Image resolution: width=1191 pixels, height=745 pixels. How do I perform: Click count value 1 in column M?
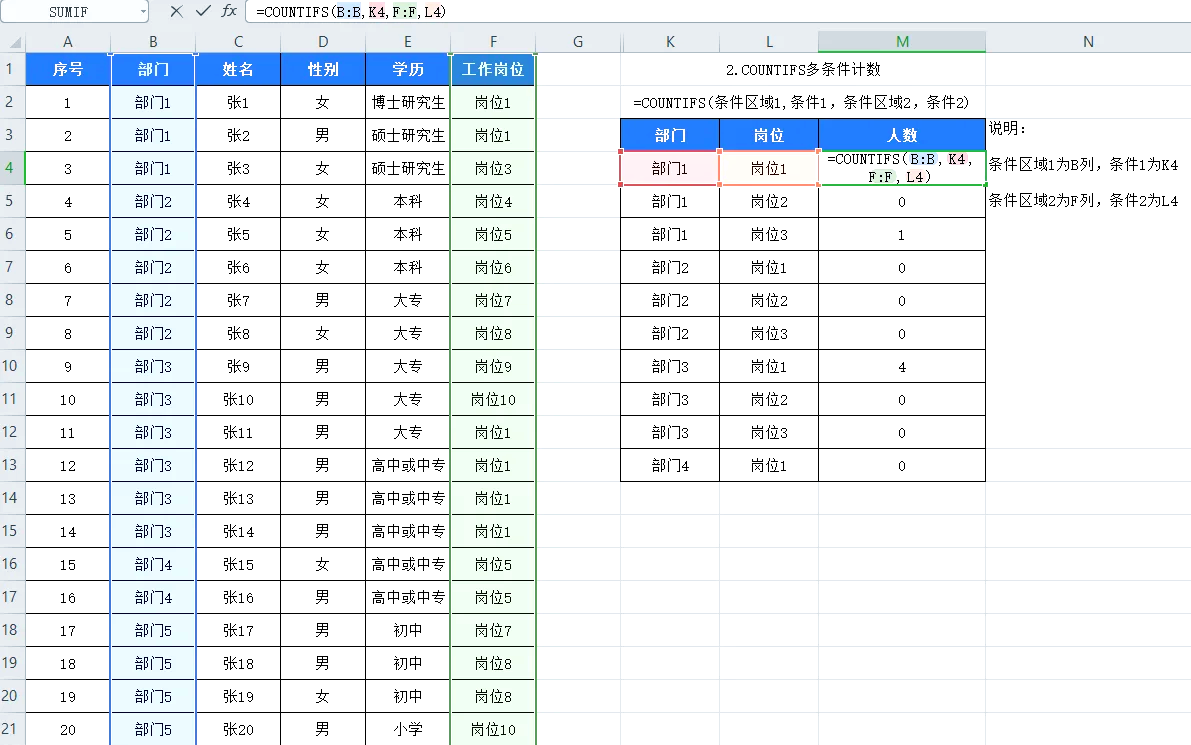pyautogui.click(x=902, y=235)
